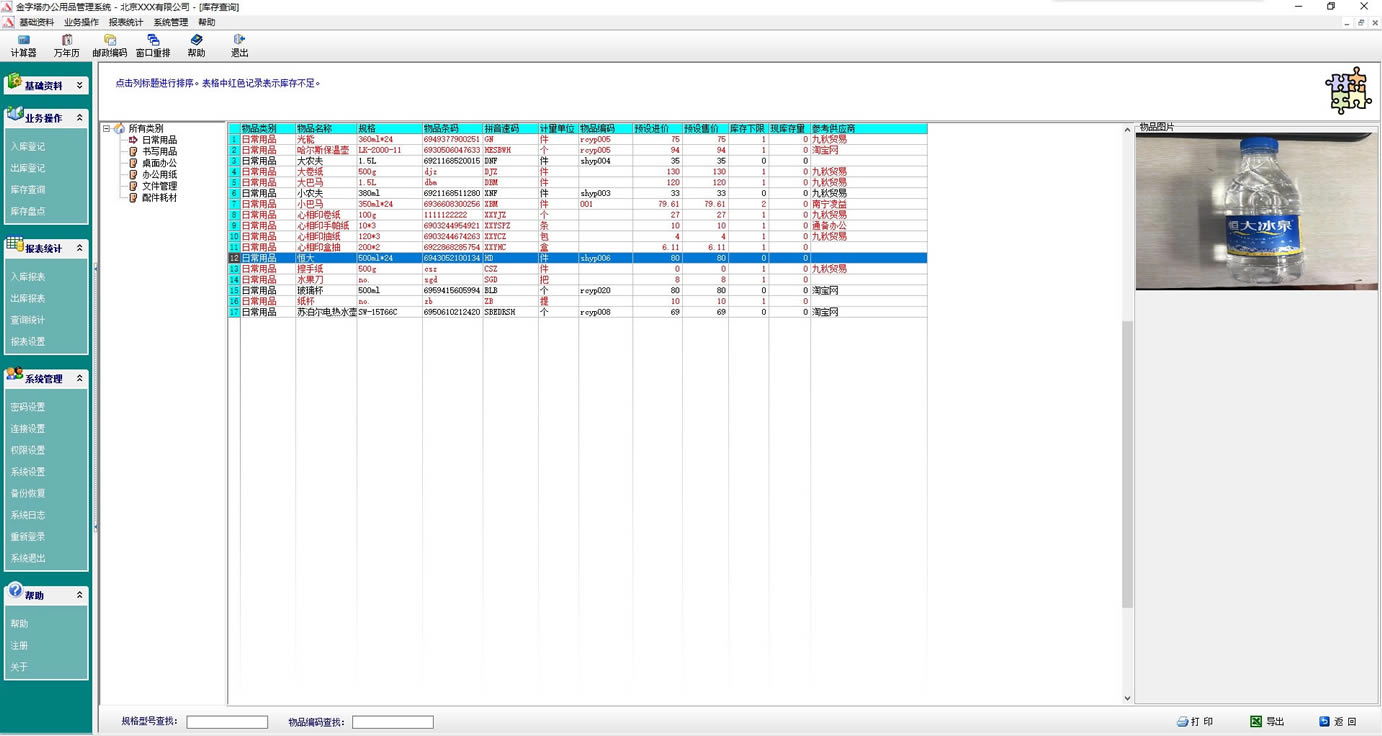Collapse the 基础资料 sidebar panel
1382x736 pixels.
coord(80,86)
